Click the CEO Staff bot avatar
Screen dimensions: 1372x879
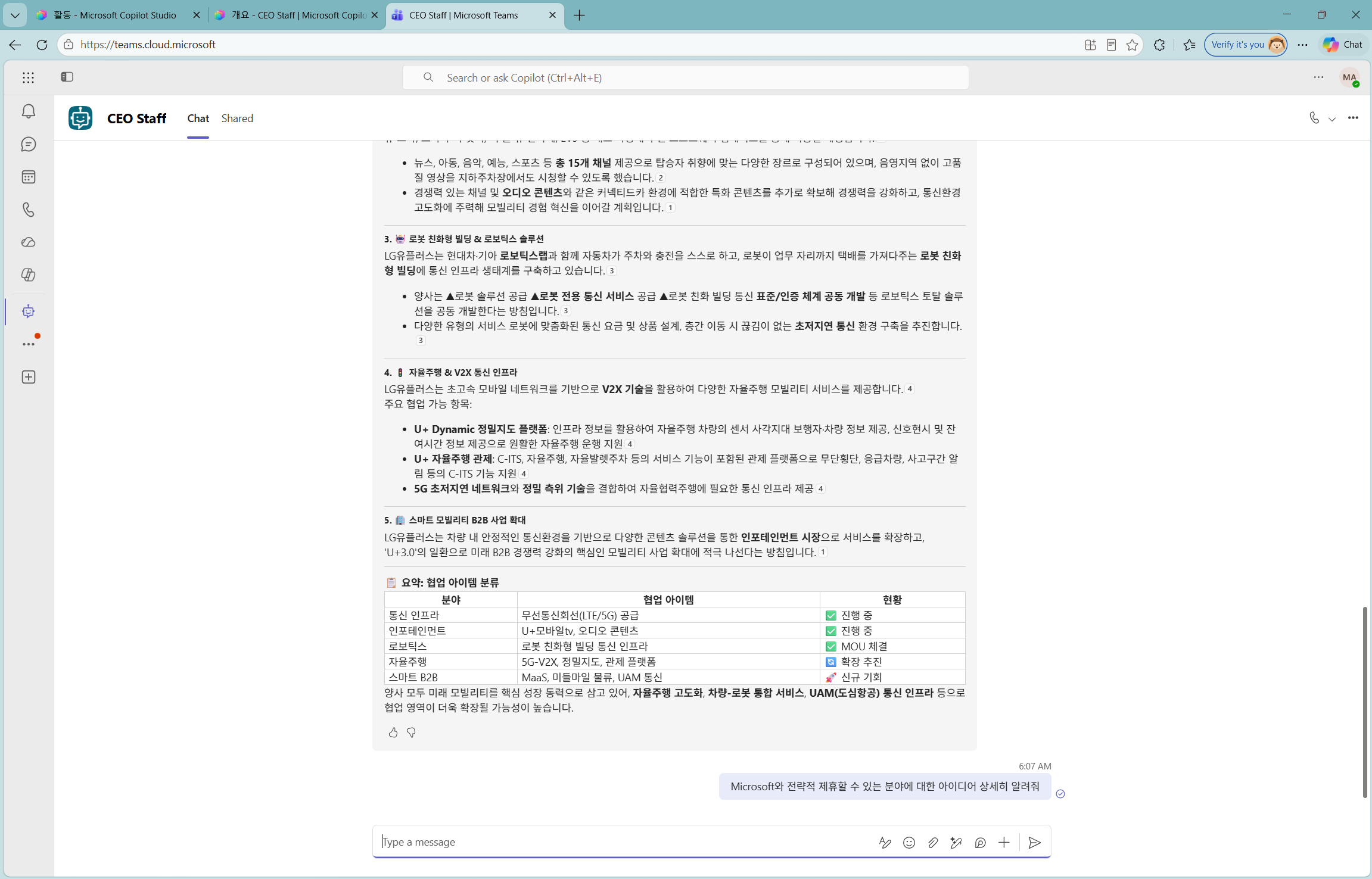click(x=80, y=118)
